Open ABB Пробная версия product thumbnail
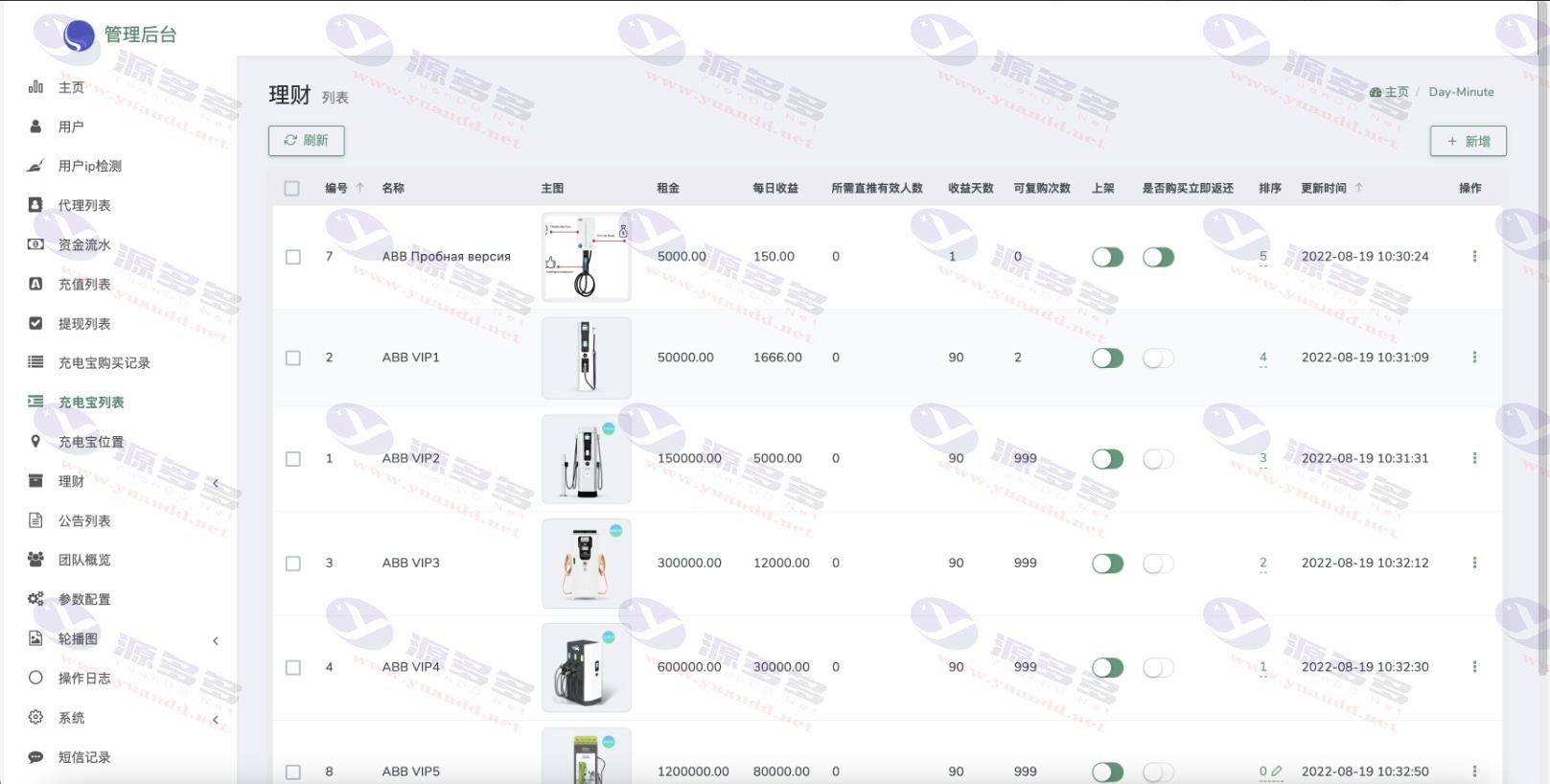This screenshot has height=784, width=1550. click(587, 257)
